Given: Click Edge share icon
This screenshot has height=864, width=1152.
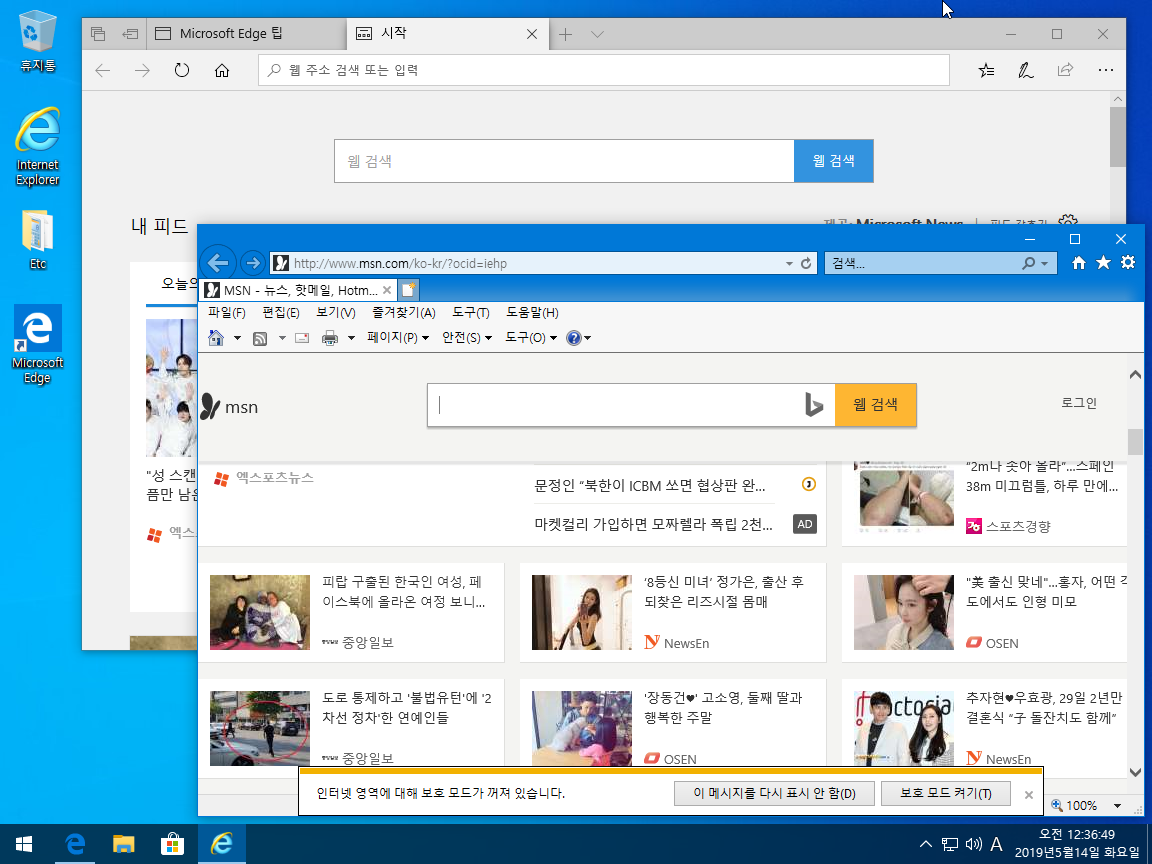Looking at the screenshot, I should click(x=1065, y=70).
